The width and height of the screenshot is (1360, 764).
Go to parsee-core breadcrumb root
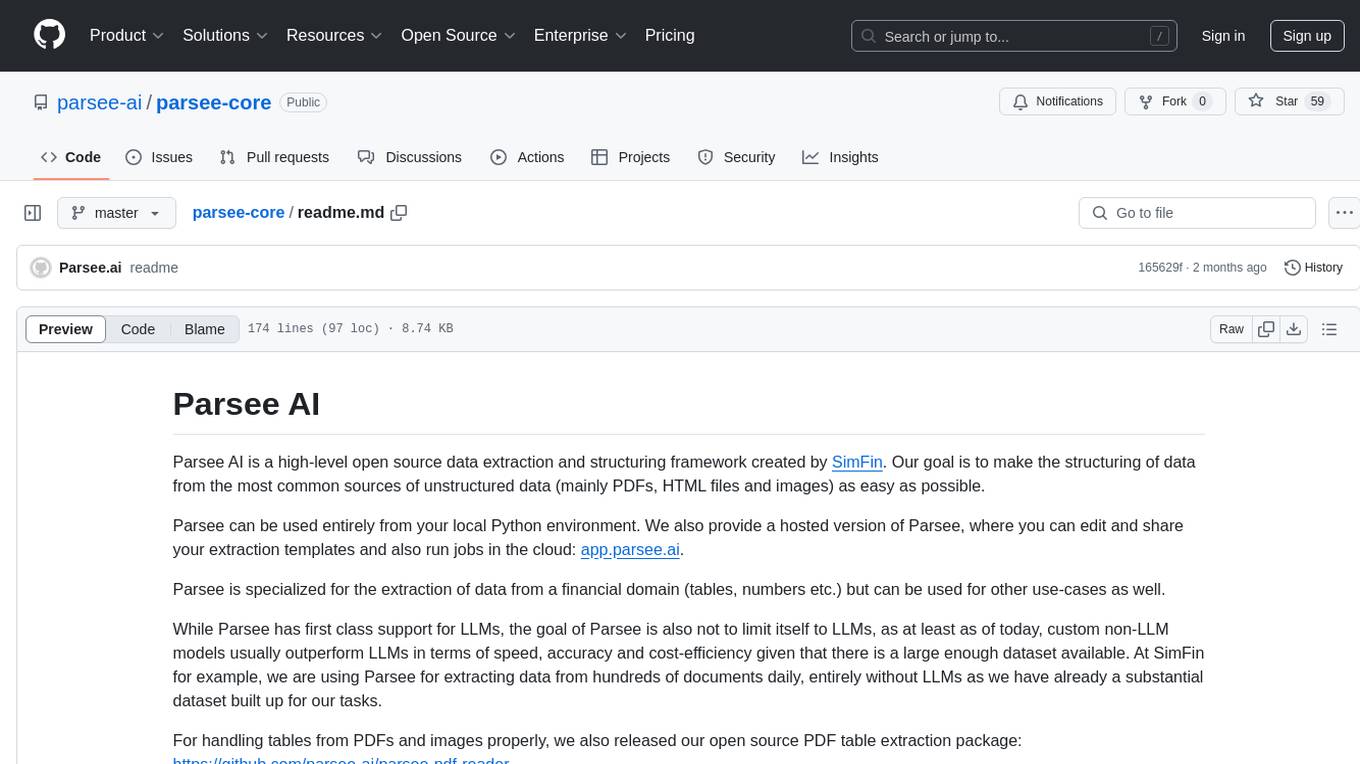click(x=238, y=213)
